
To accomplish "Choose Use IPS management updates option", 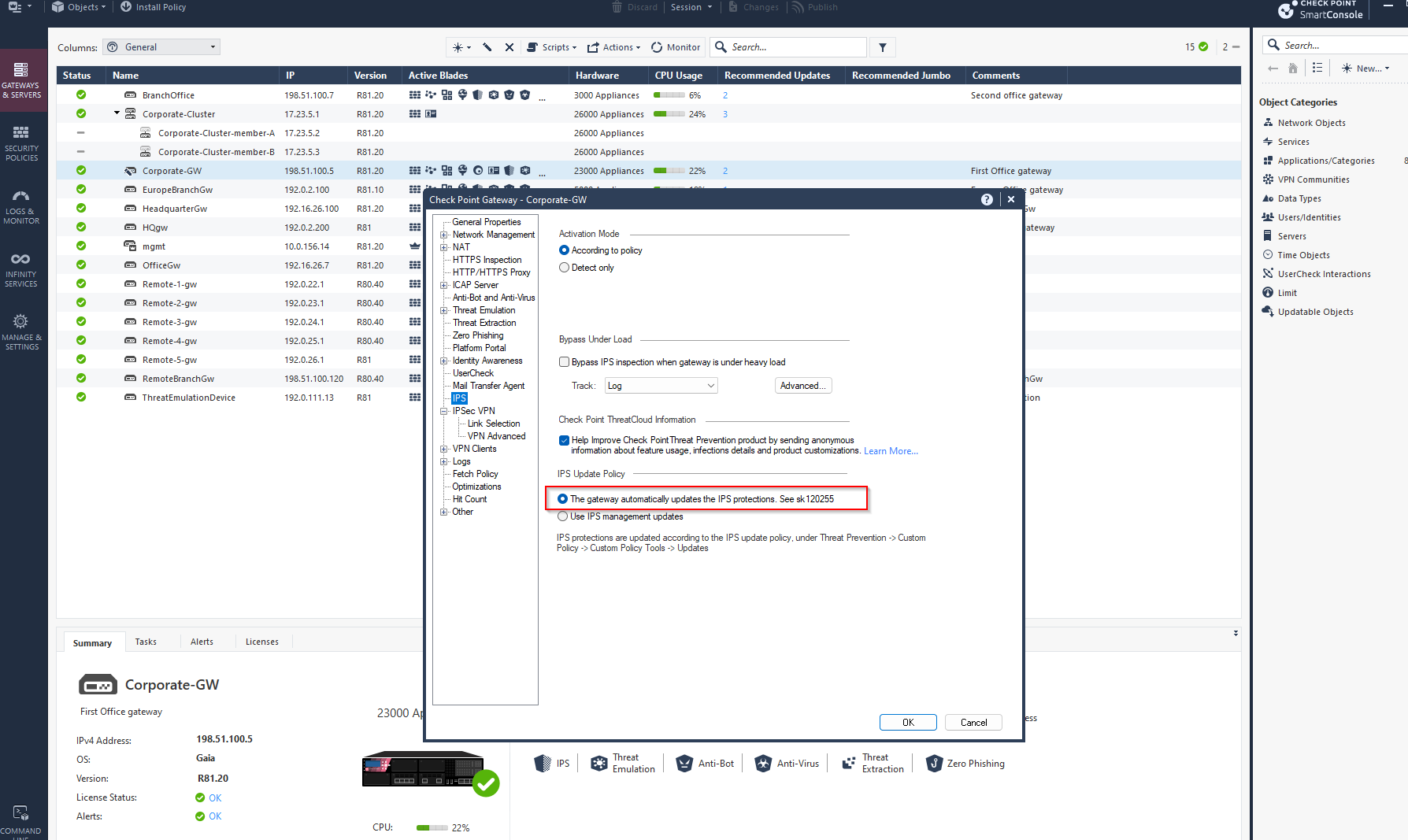I will [563, 516].
